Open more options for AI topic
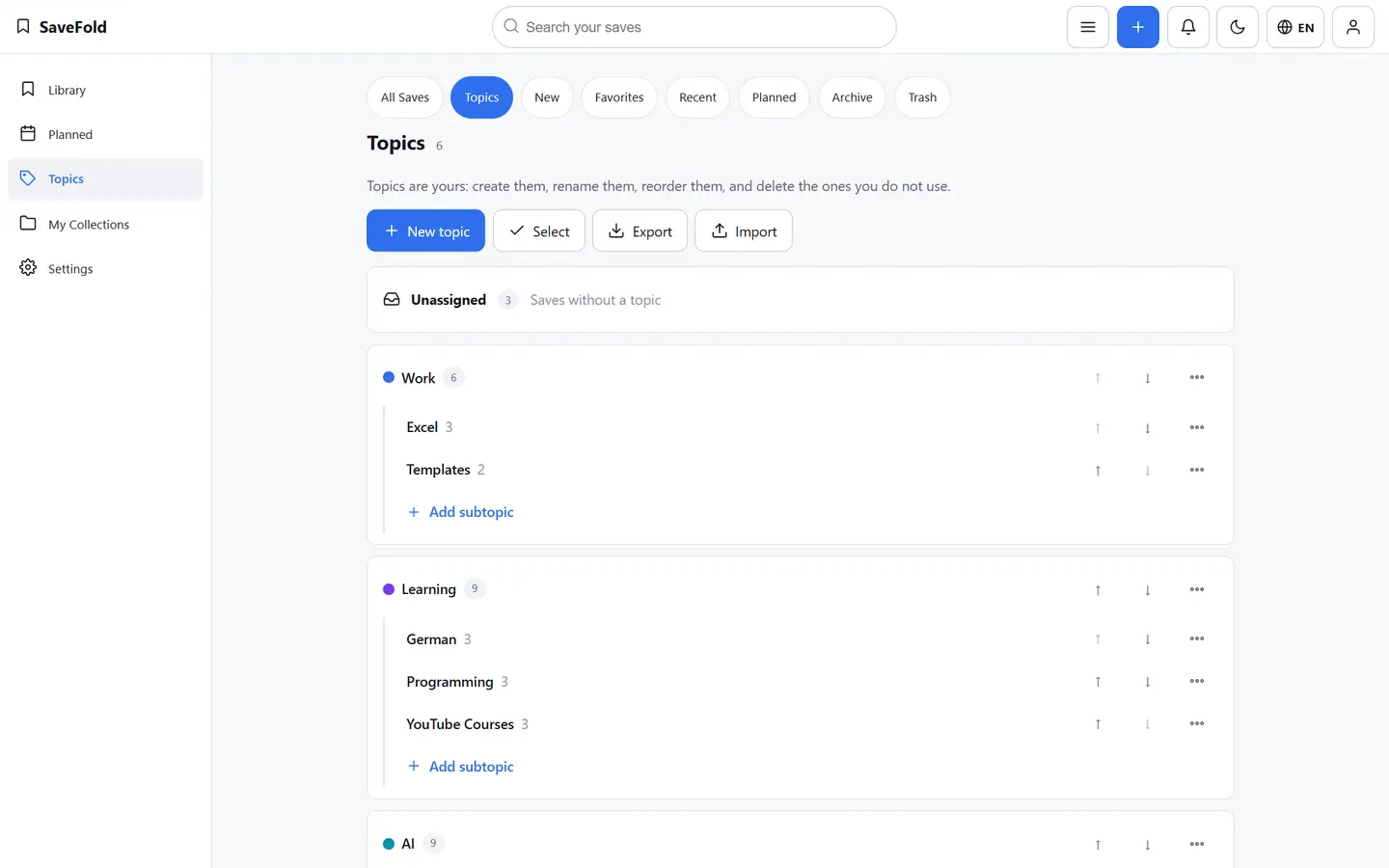 pos(1197,844)
